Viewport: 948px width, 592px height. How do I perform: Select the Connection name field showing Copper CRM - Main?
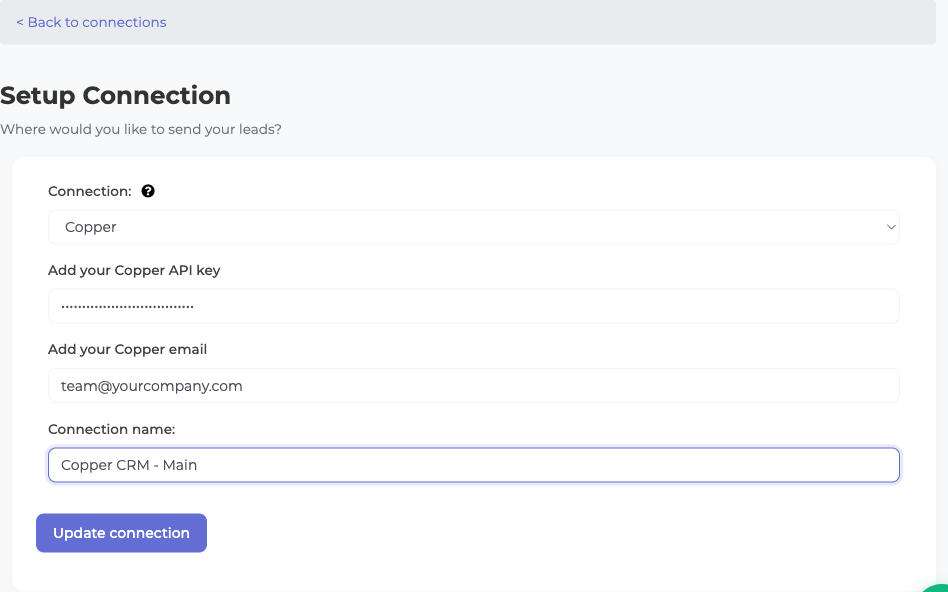tap(474, 464)
